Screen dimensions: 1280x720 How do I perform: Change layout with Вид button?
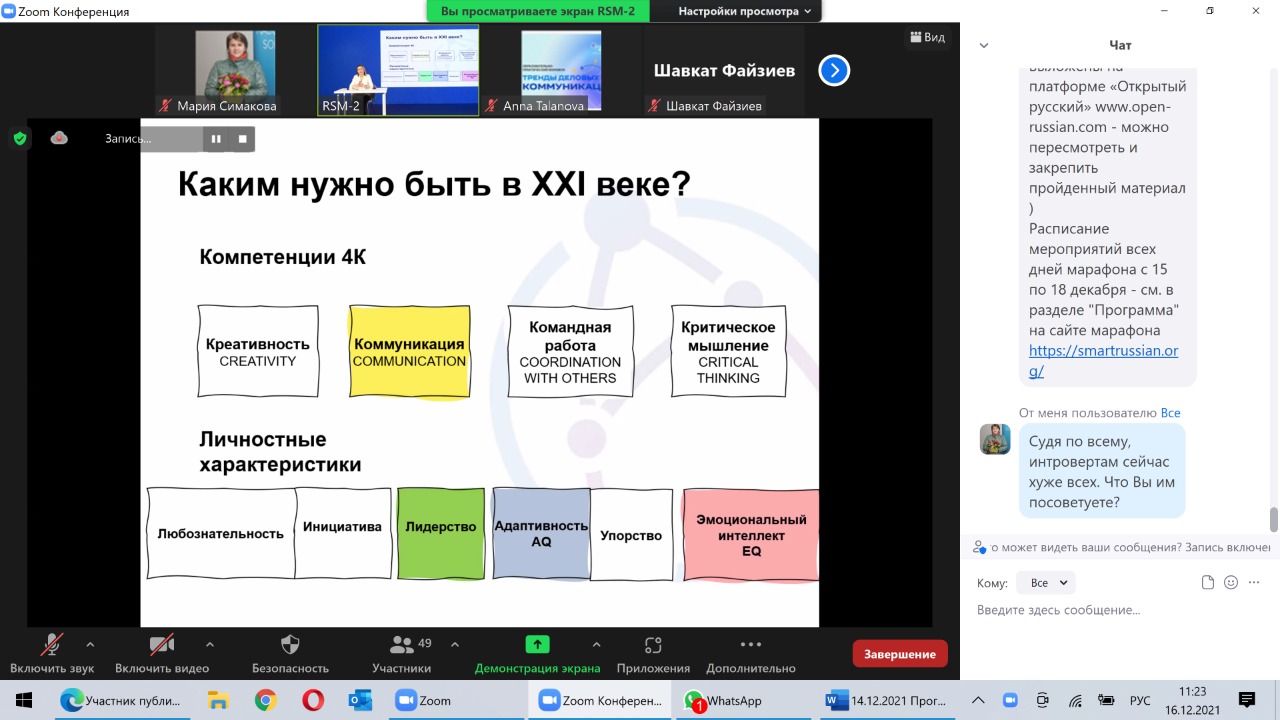coord(928,37)
